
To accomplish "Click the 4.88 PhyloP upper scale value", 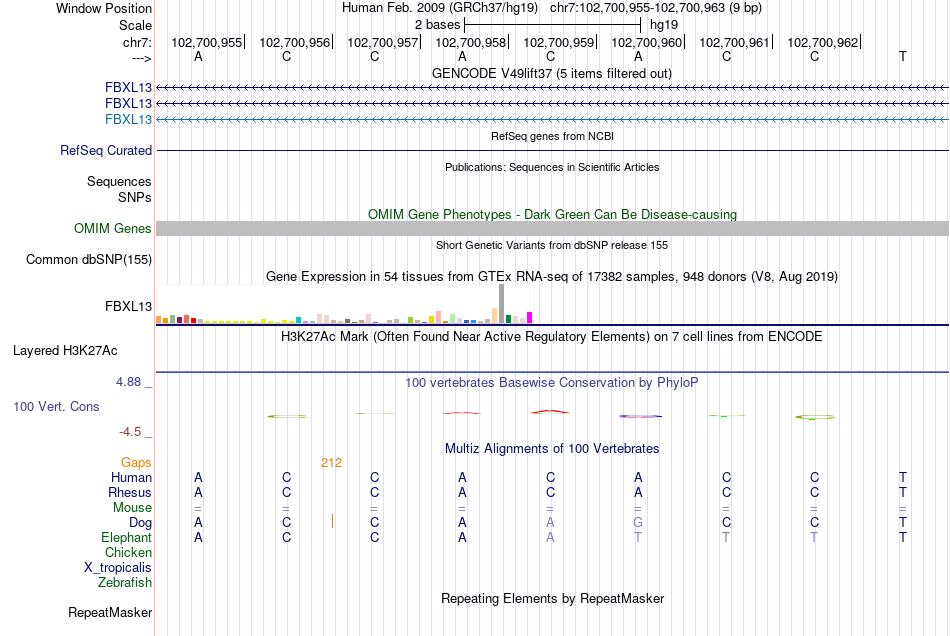I will (128, 382).
